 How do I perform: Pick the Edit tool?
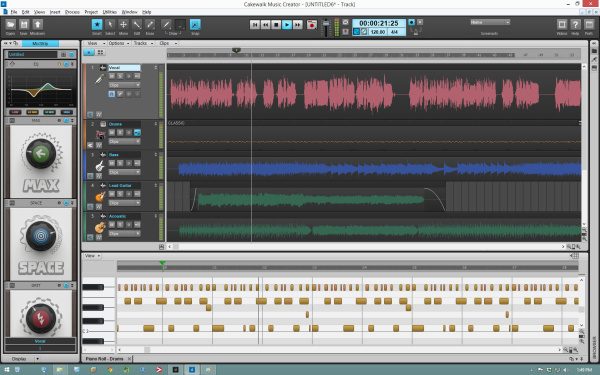pyautogui.click(x=137, y=24)
